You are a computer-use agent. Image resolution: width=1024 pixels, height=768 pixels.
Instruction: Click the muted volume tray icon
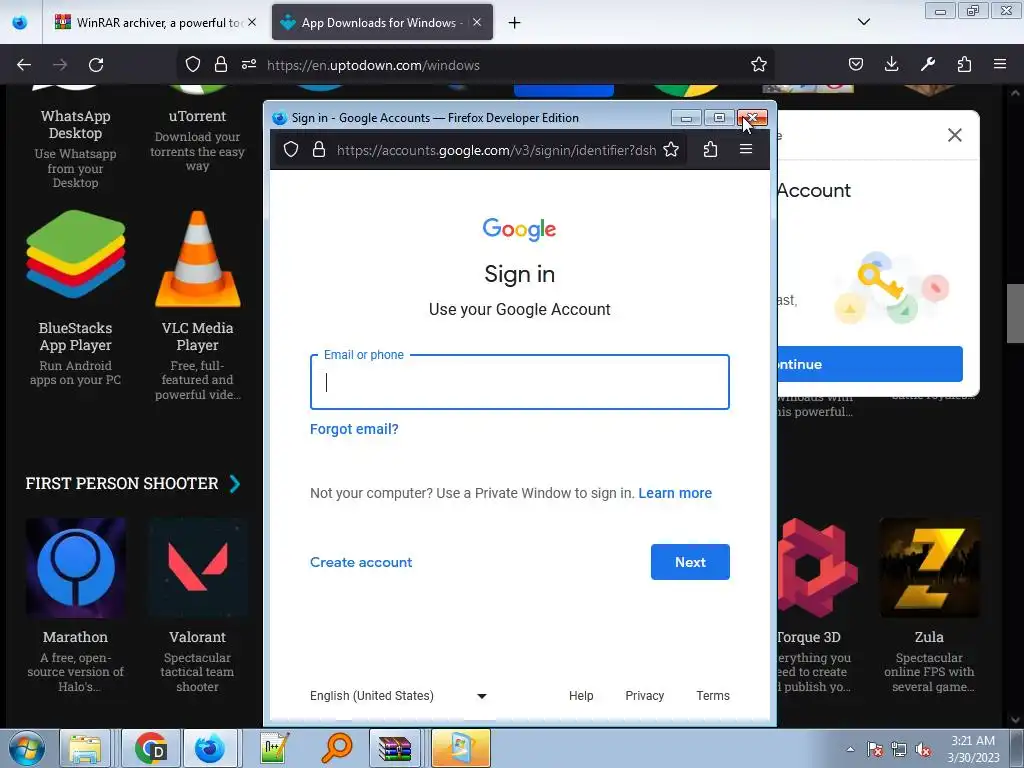[923, 749]
